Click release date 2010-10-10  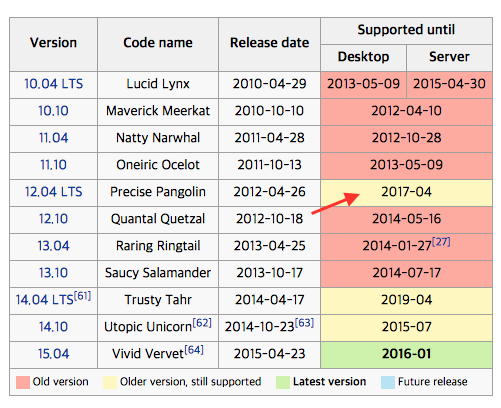pos(269,111)
